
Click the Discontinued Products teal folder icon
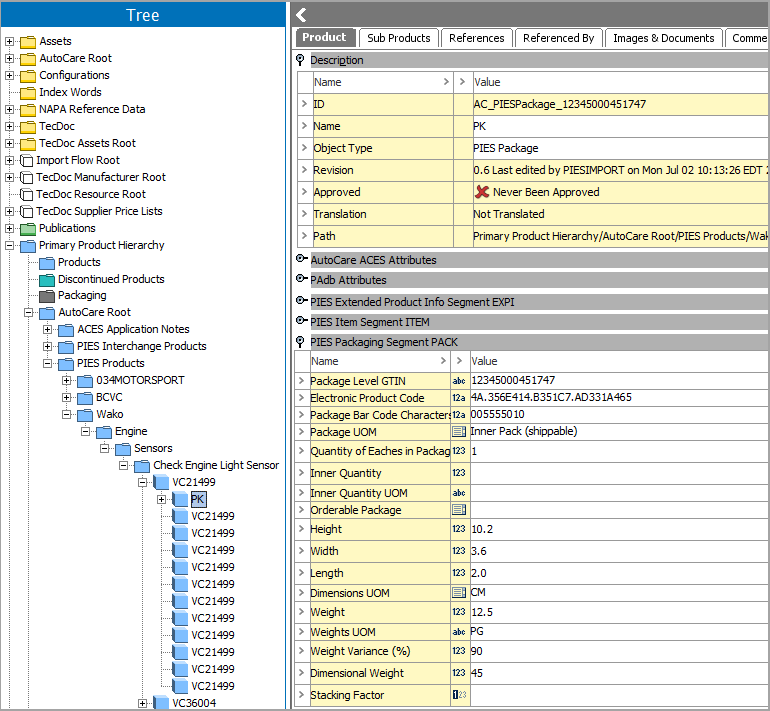pos(47,279)
